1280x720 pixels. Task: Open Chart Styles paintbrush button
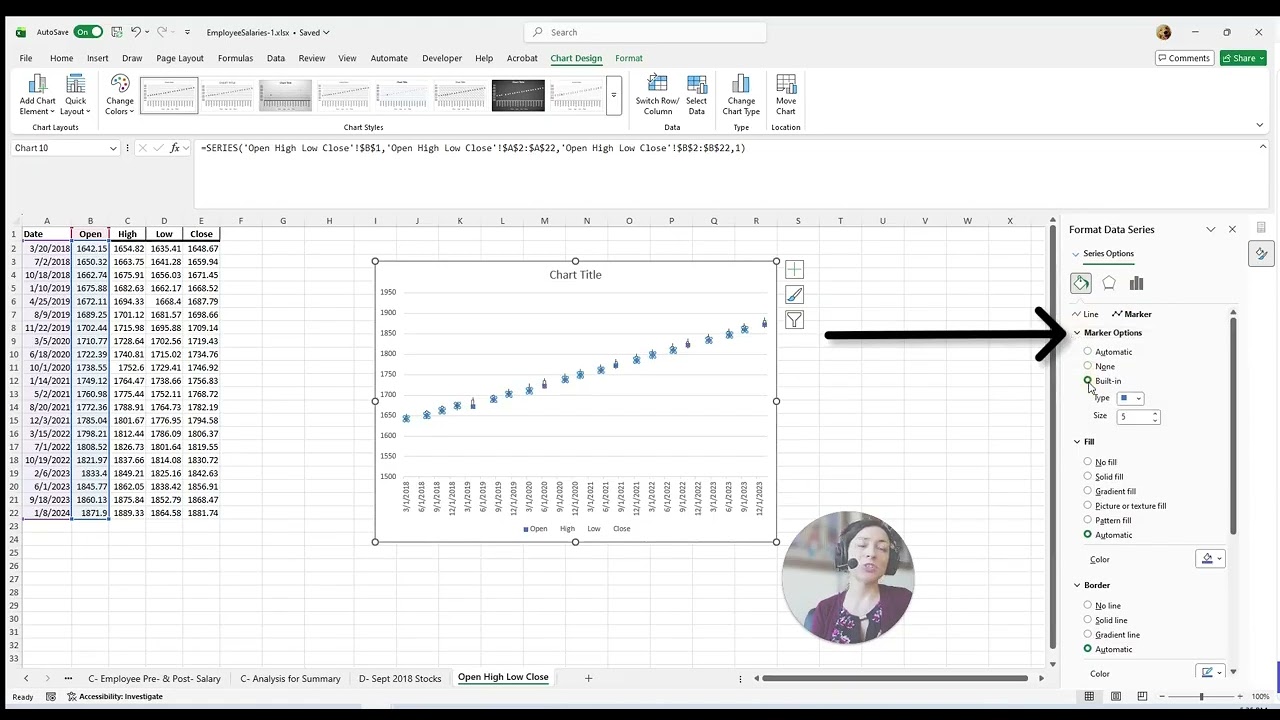[794, 295]
